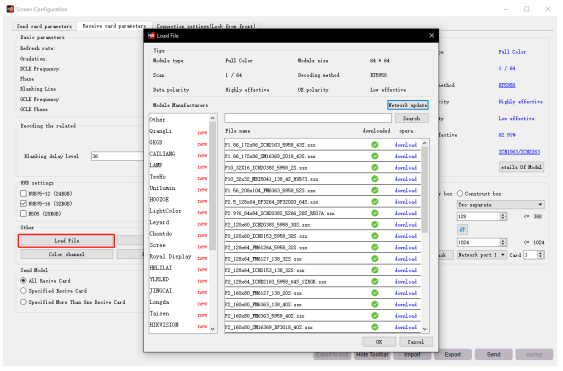Image resolution: width=563 pixels, height=371 pixels.
Task: Click Cancel in Load File dialog
Action: pos(416,342)
